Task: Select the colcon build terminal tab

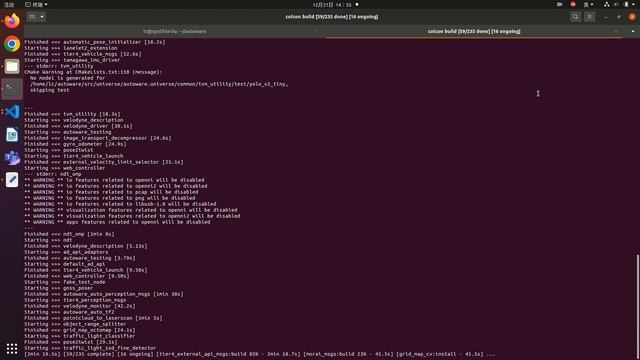Action: (x=474, y=31)
